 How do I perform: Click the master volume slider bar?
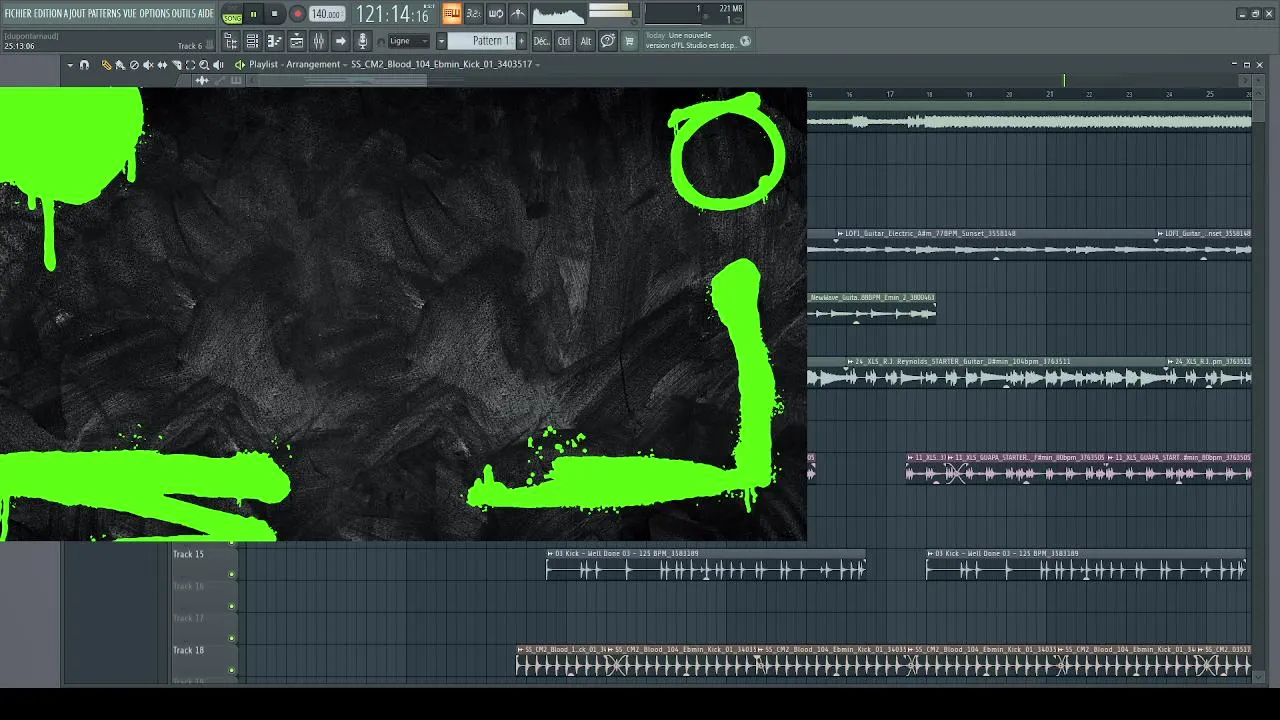click(610, 9)
